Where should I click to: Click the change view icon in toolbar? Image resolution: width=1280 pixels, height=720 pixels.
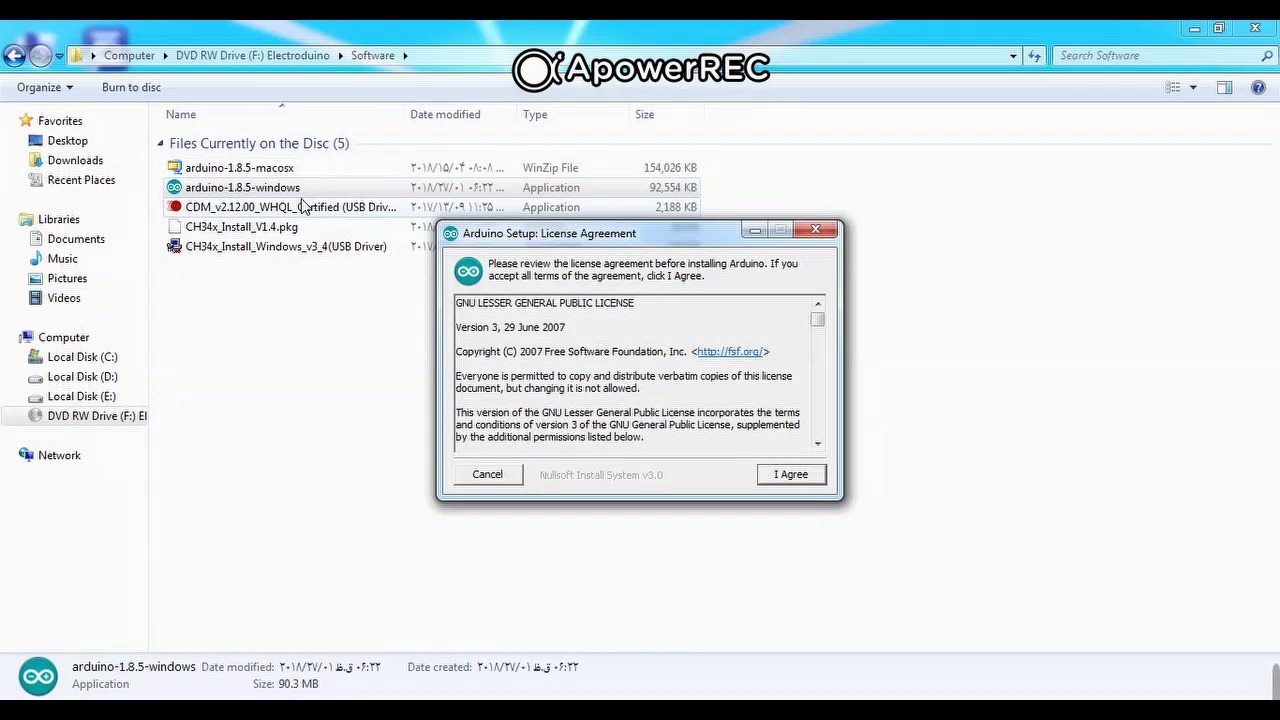(x=1173, y=88)
